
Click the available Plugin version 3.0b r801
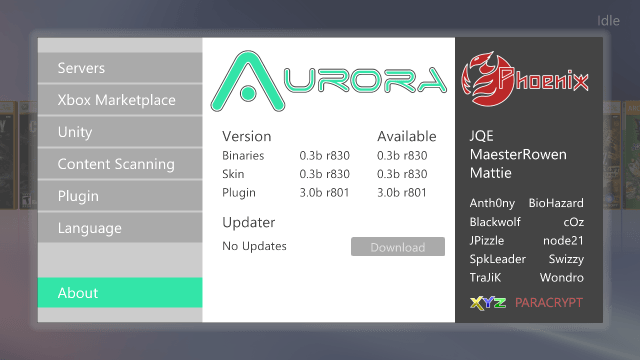[402, 193]
